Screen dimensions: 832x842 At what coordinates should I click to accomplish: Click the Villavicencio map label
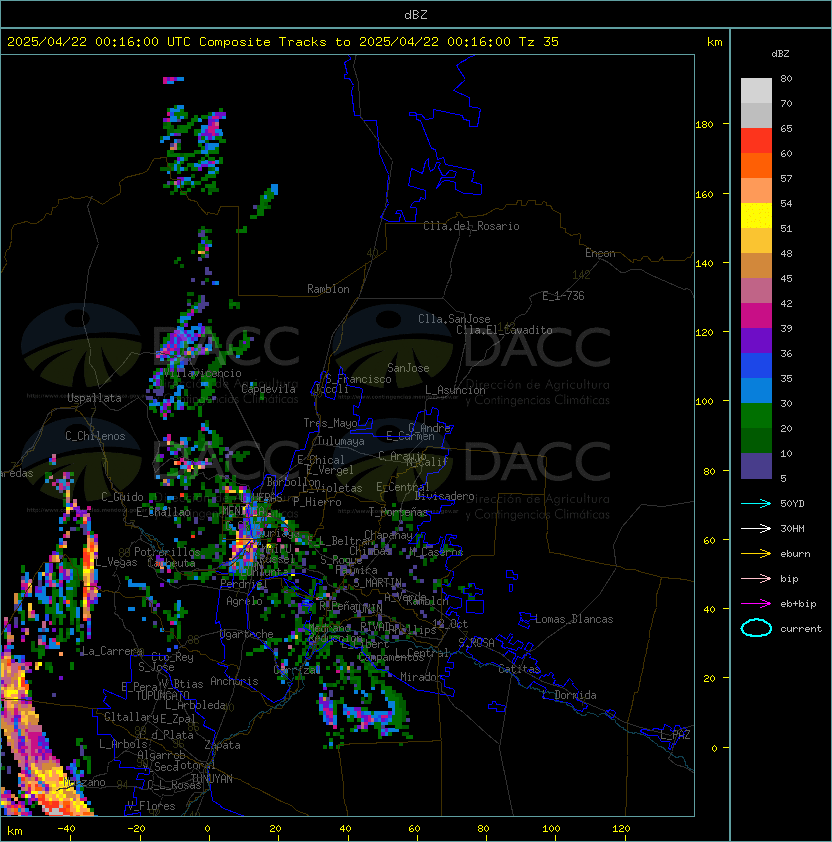[202, 373]
